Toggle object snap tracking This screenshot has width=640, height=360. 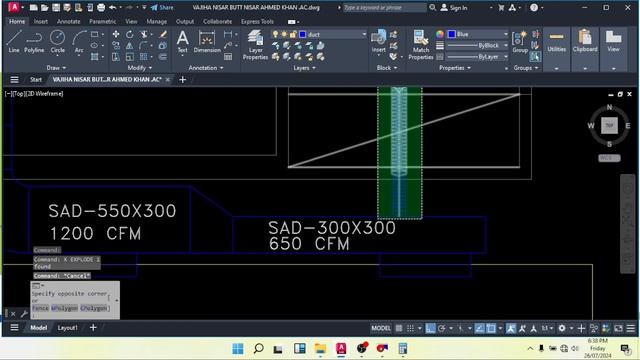pos(480,328)
